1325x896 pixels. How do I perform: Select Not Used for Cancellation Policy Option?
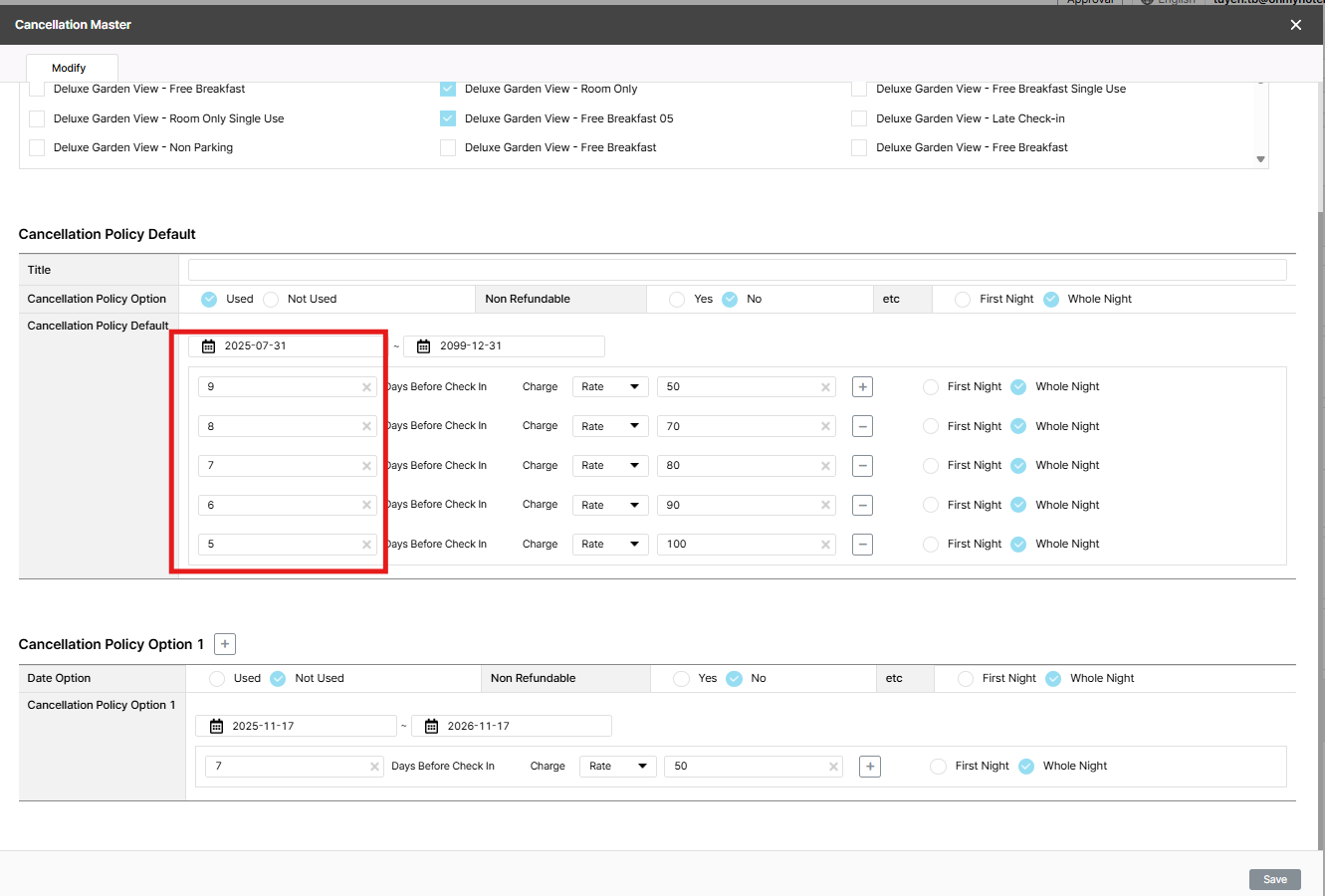(271, 300)
